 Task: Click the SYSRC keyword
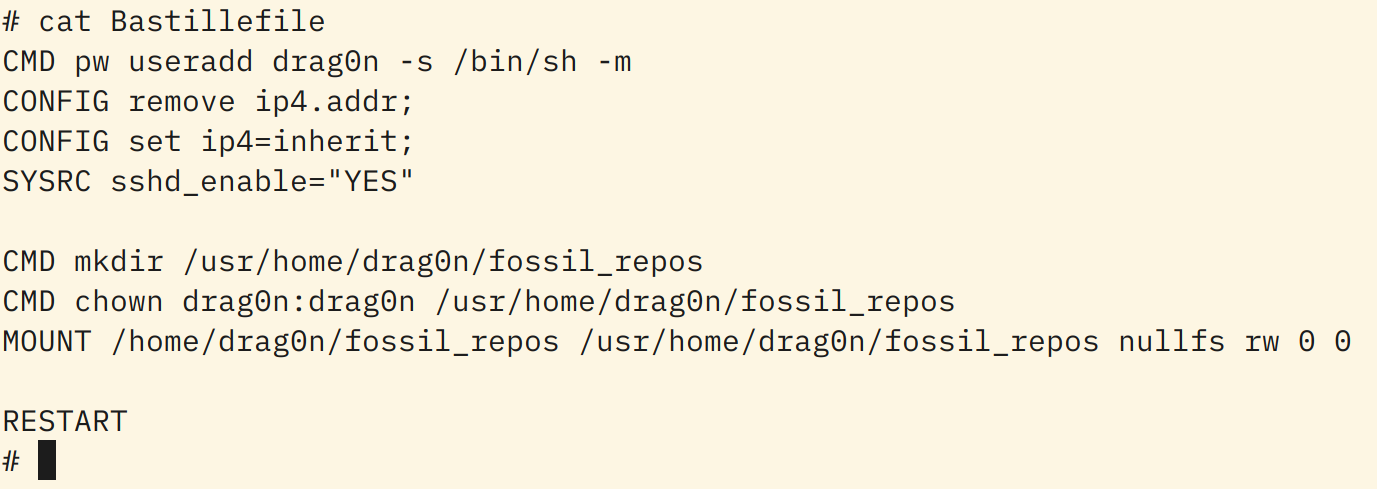click(48, 181)
